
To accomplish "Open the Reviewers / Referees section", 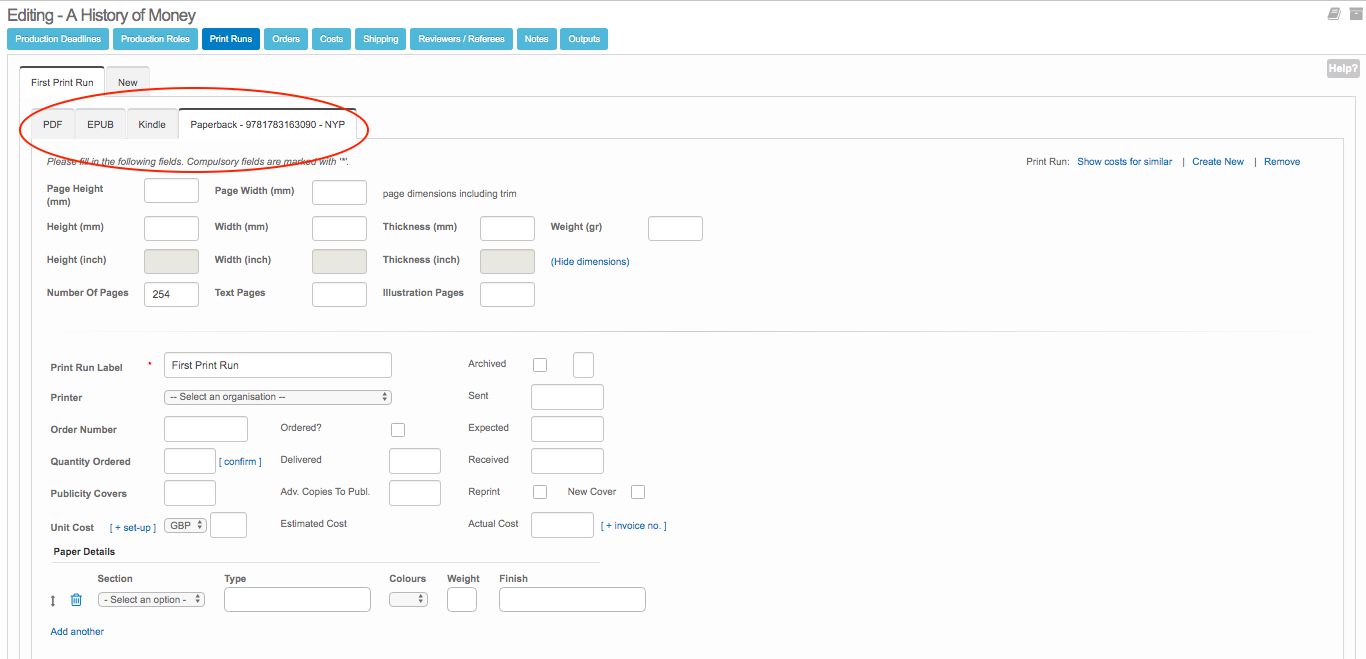I will click(x=460, y=39).
